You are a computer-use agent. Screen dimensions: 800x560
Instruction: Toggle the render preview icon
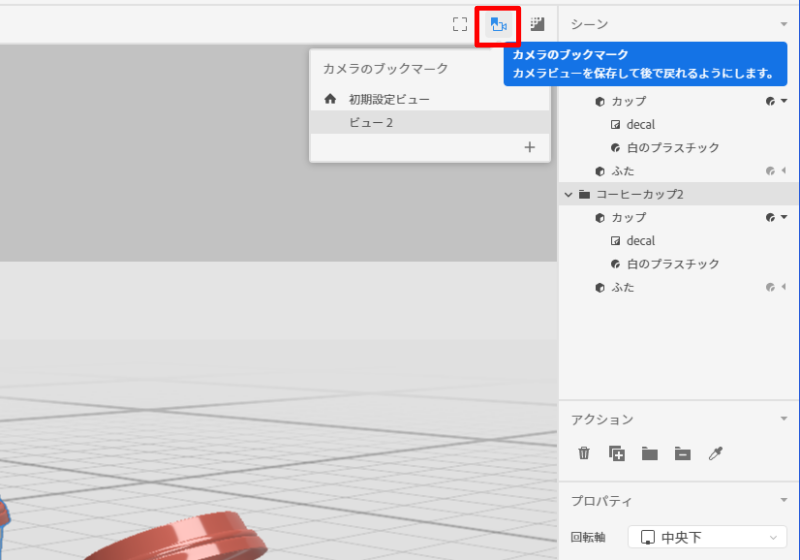(537, 24)
